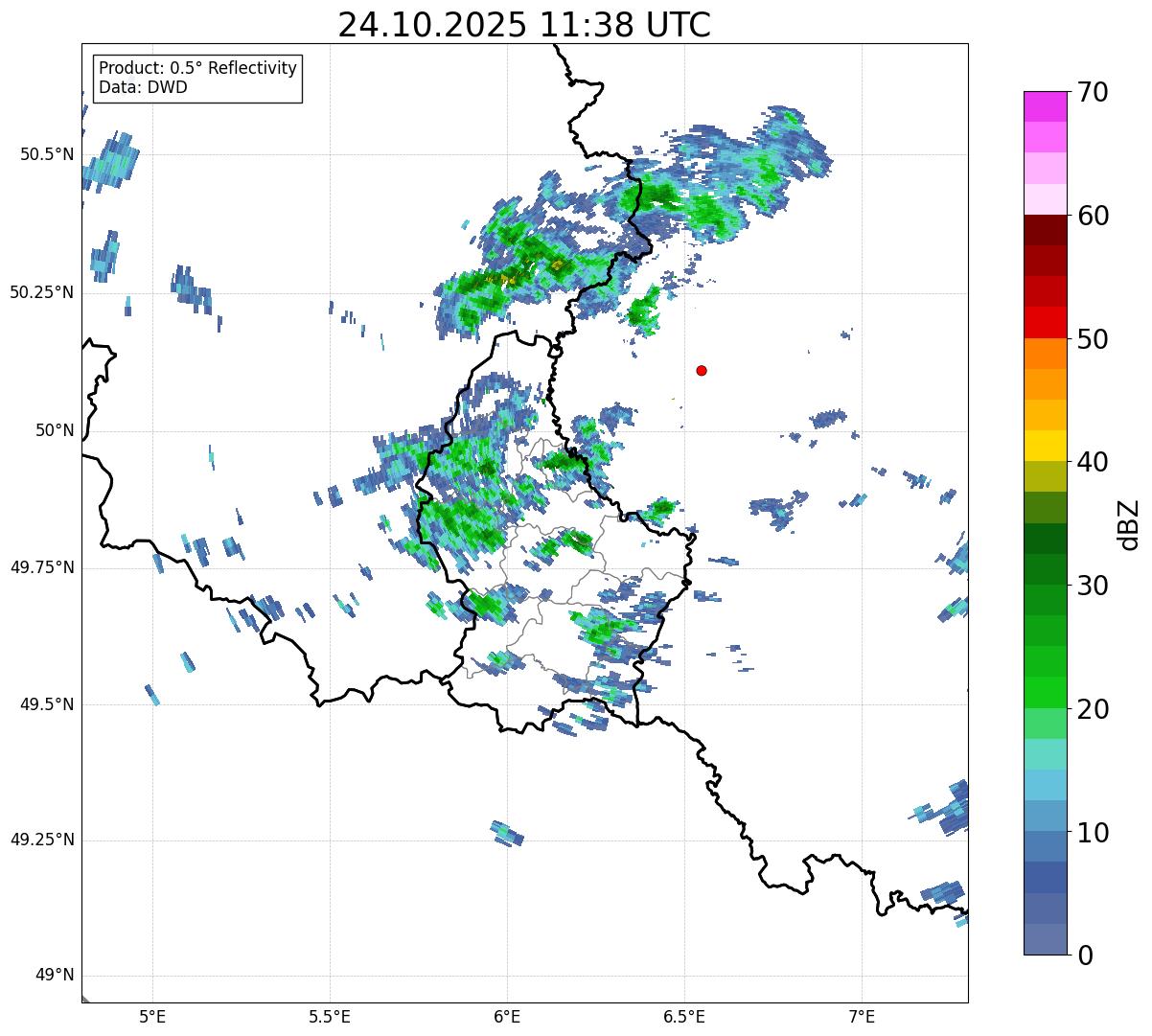Pick the bottom grey-blue colorbar segment above 0
Screen dimensions: 1152x1036
[1045, 939]
